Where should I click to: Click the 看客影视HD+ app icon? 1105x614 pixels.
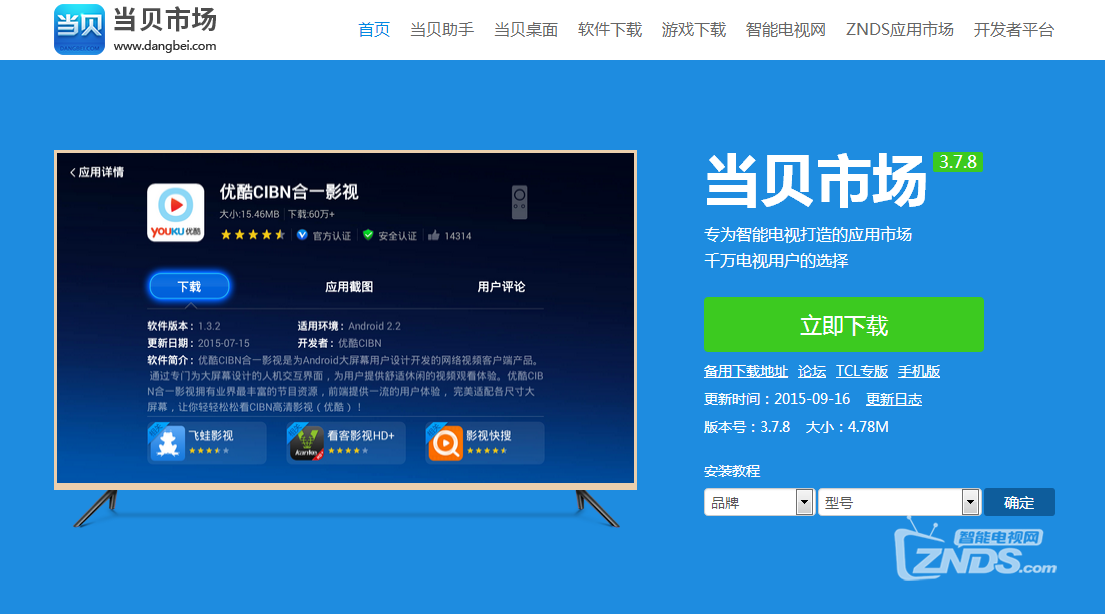coord(306,442)
